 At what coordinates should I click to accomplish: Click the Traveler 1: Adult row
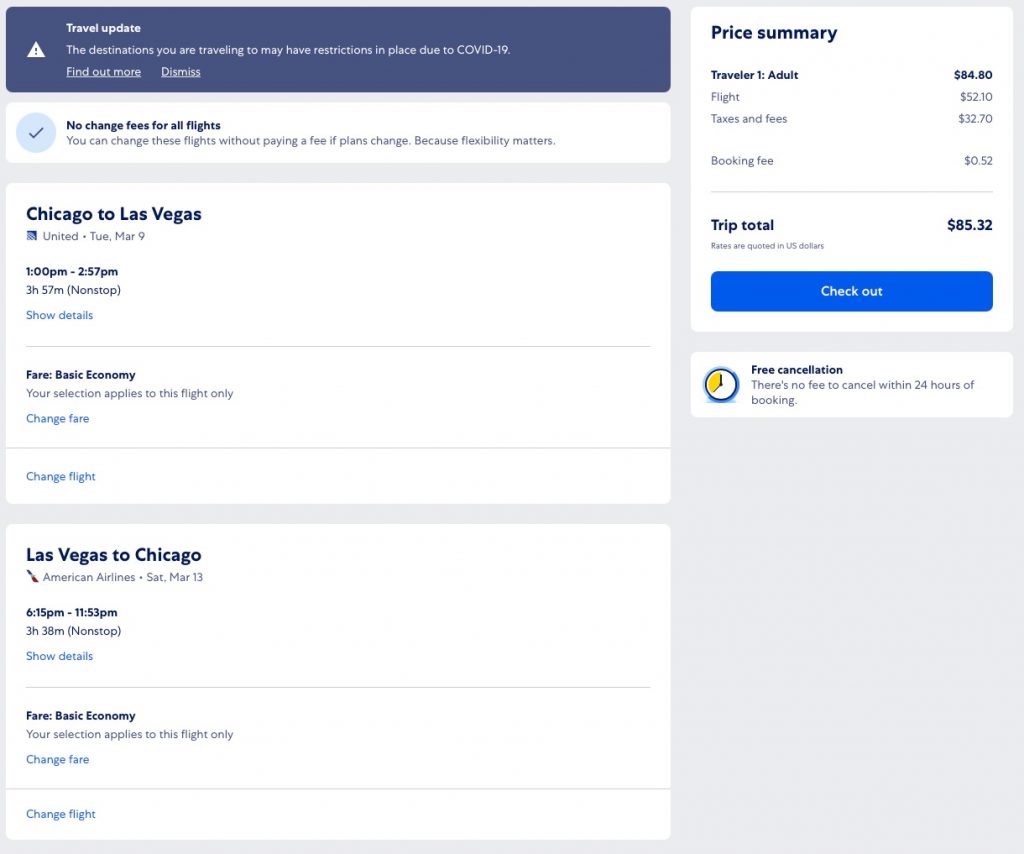pyautogui.click(x=755, y=75)
